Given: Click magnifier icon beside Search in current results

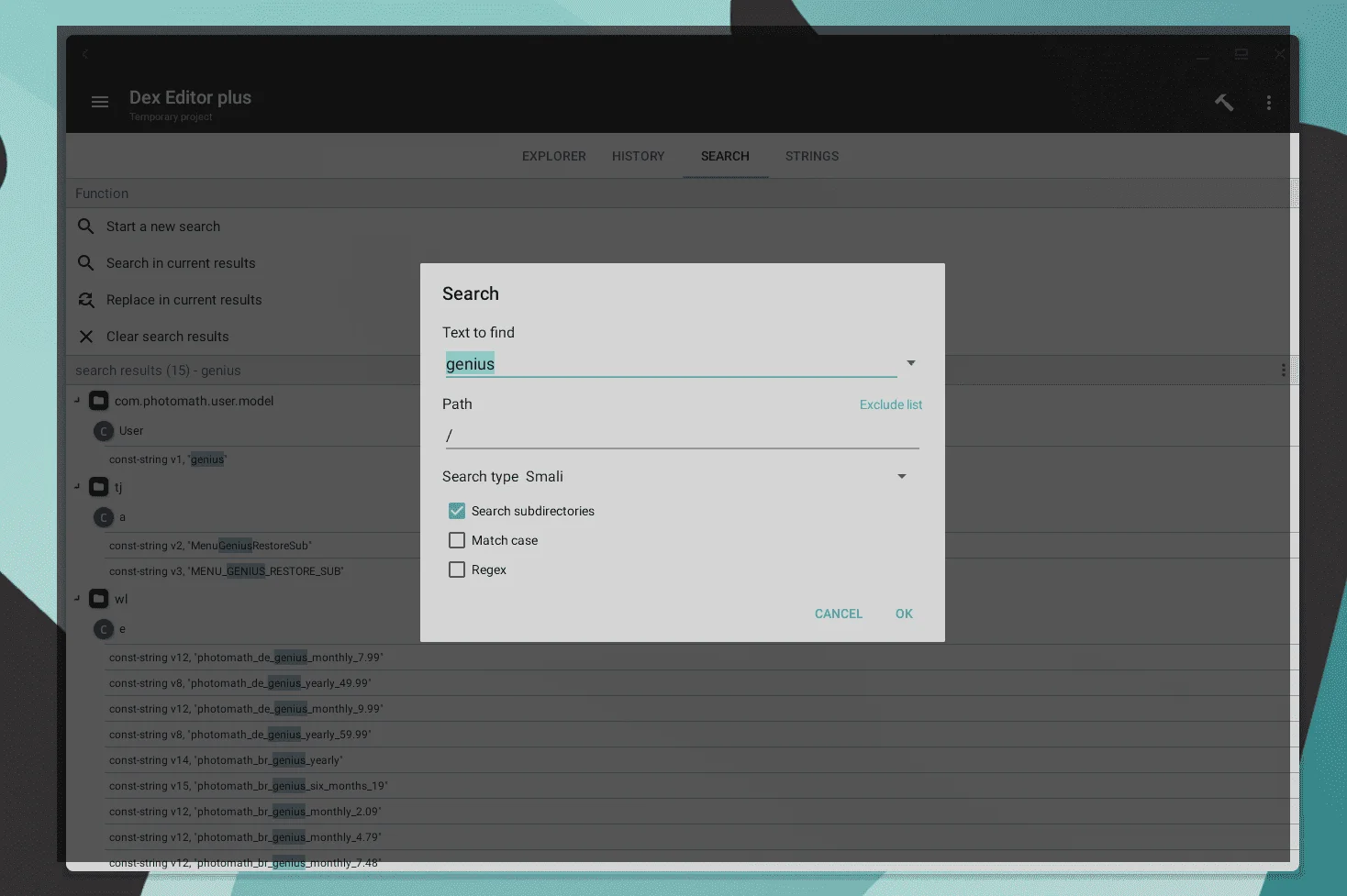Looking at the screenshot, I should [86, 263].
